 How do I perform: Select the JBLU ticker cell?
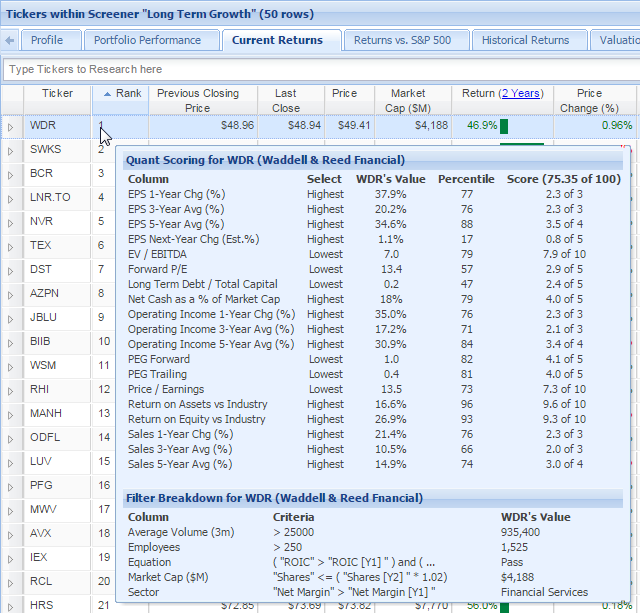[x=57, y=318]
